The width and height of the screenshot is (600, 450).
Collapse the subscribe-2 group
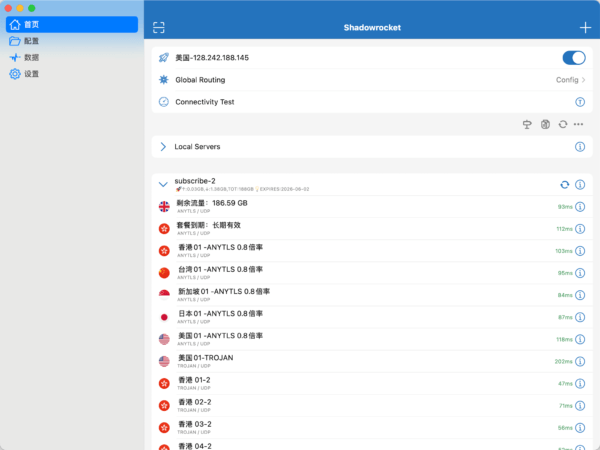(x=163, y=184)
